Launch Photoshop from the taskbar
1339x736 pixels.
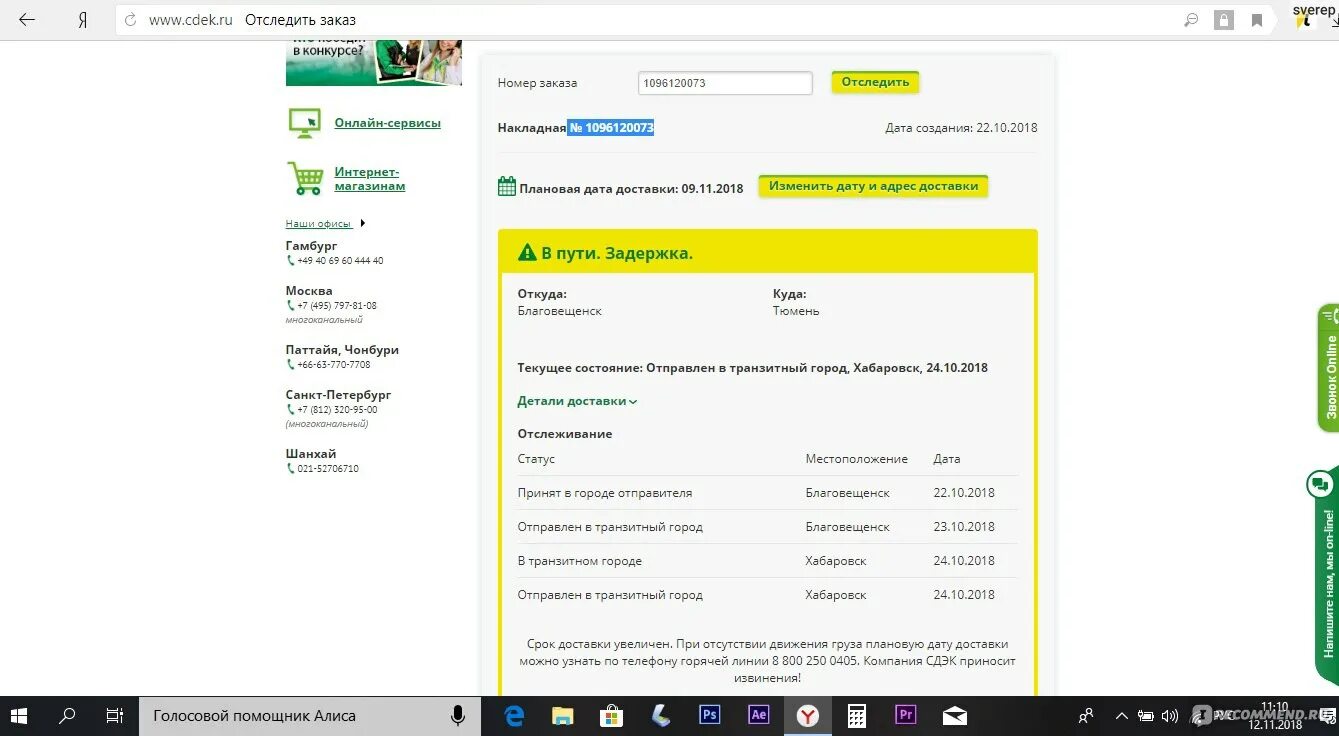coord(709,715)
